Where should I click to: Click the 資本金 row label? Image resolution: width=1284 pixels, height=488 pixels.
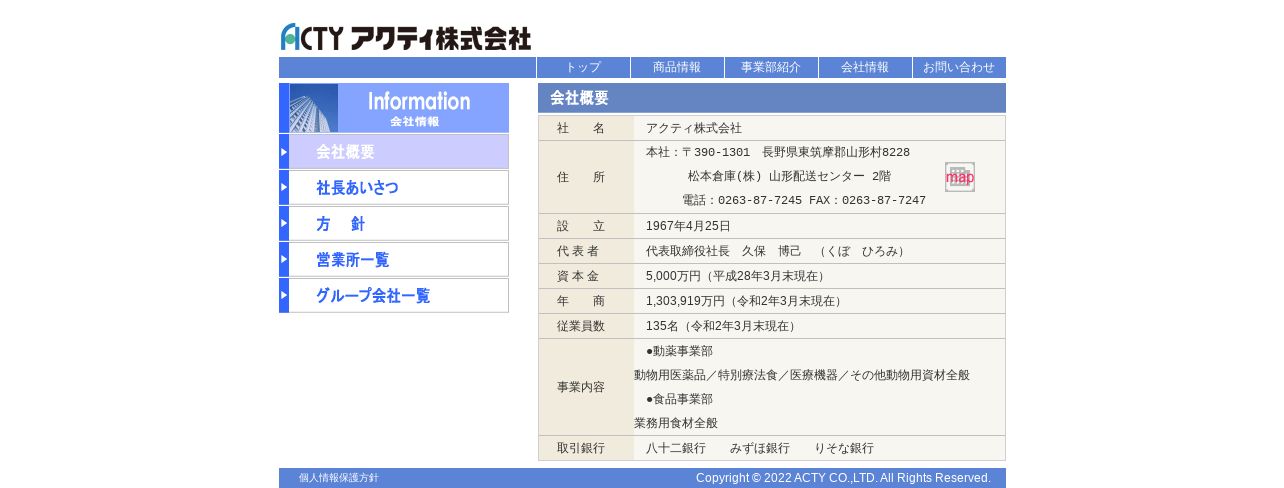pyautogui.click(x=578, y=276)
